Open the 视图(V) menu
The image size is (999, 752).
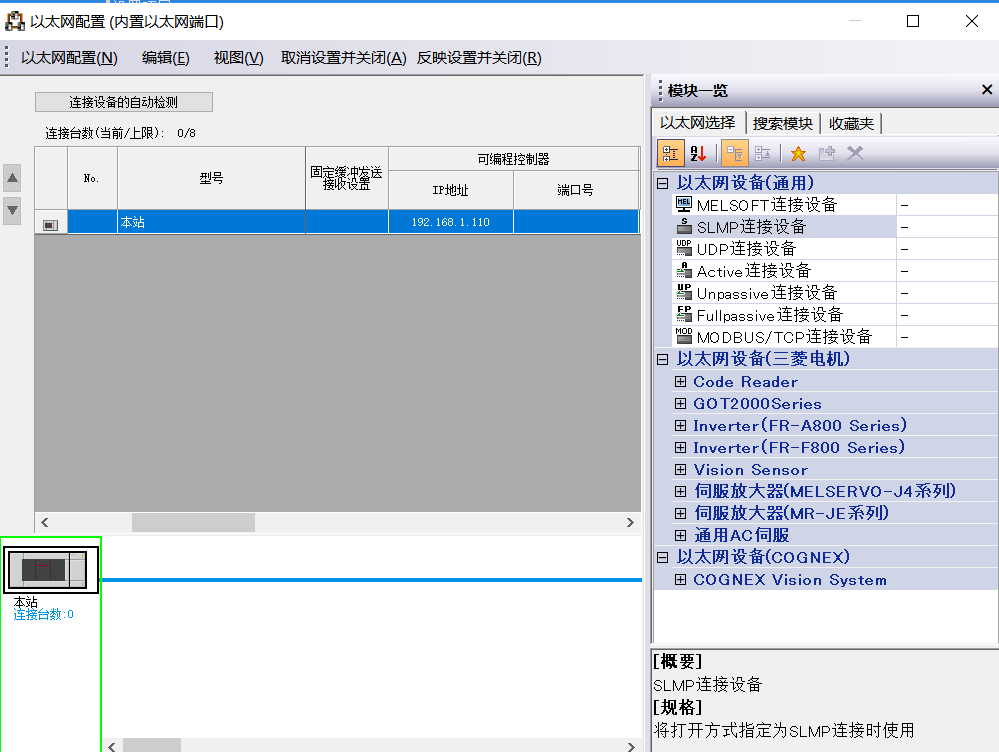(238, 58)
